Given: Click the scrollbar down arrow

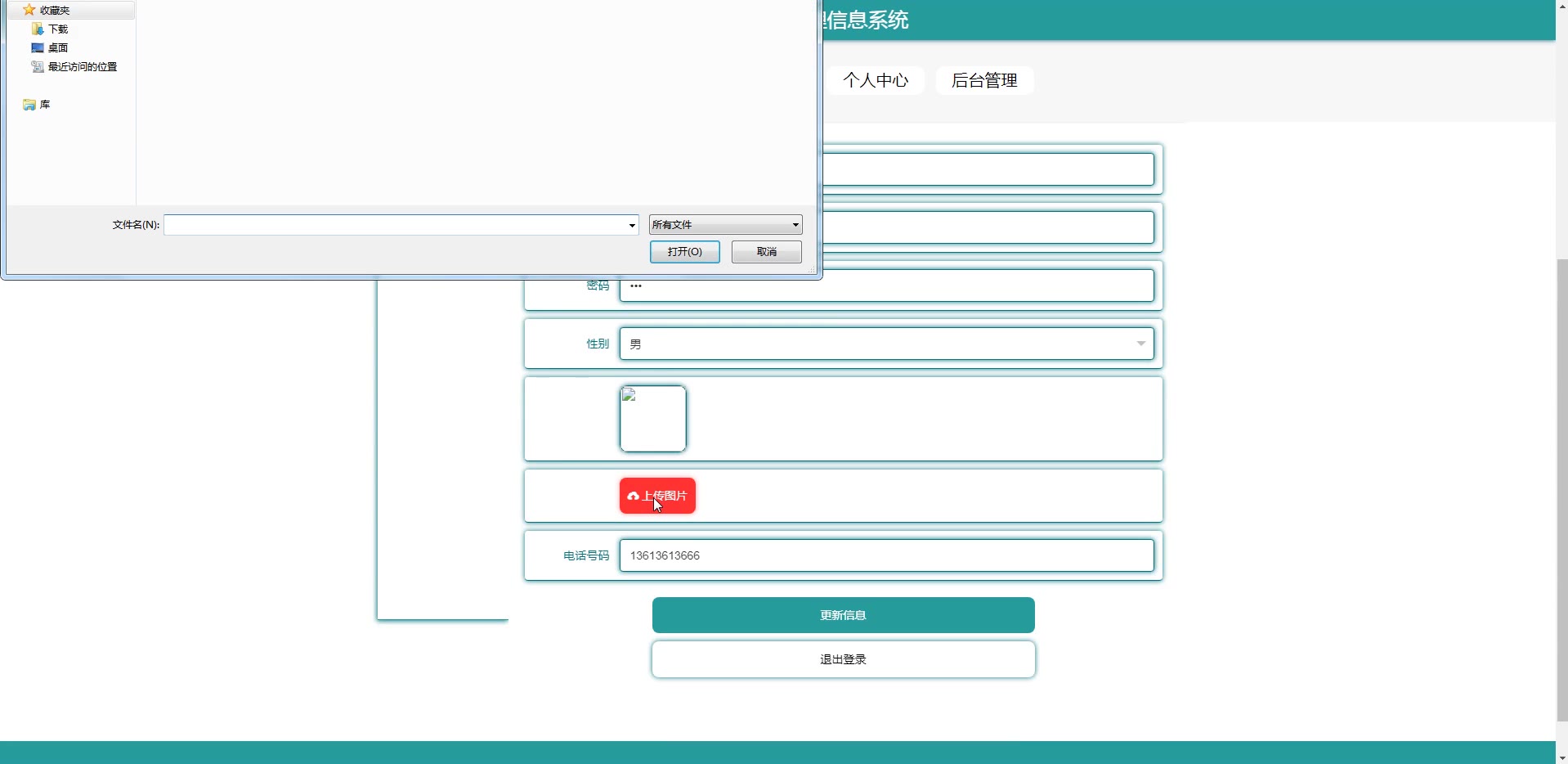Looking at the screenshot, I should [x=1561, y=757].
